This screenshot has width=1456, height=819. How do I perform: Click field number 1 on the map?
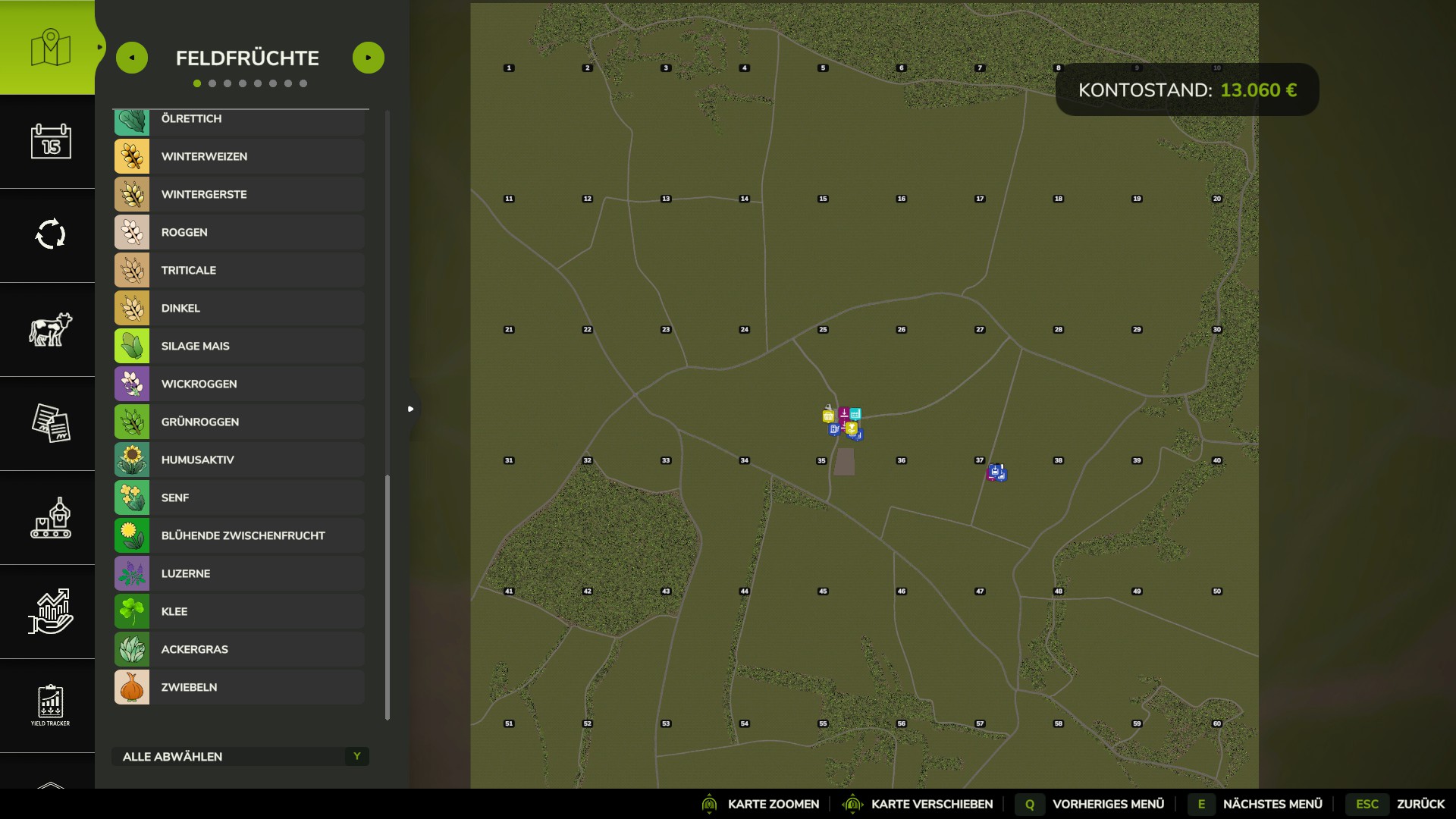pyautogui.click(x=509, y=68)
